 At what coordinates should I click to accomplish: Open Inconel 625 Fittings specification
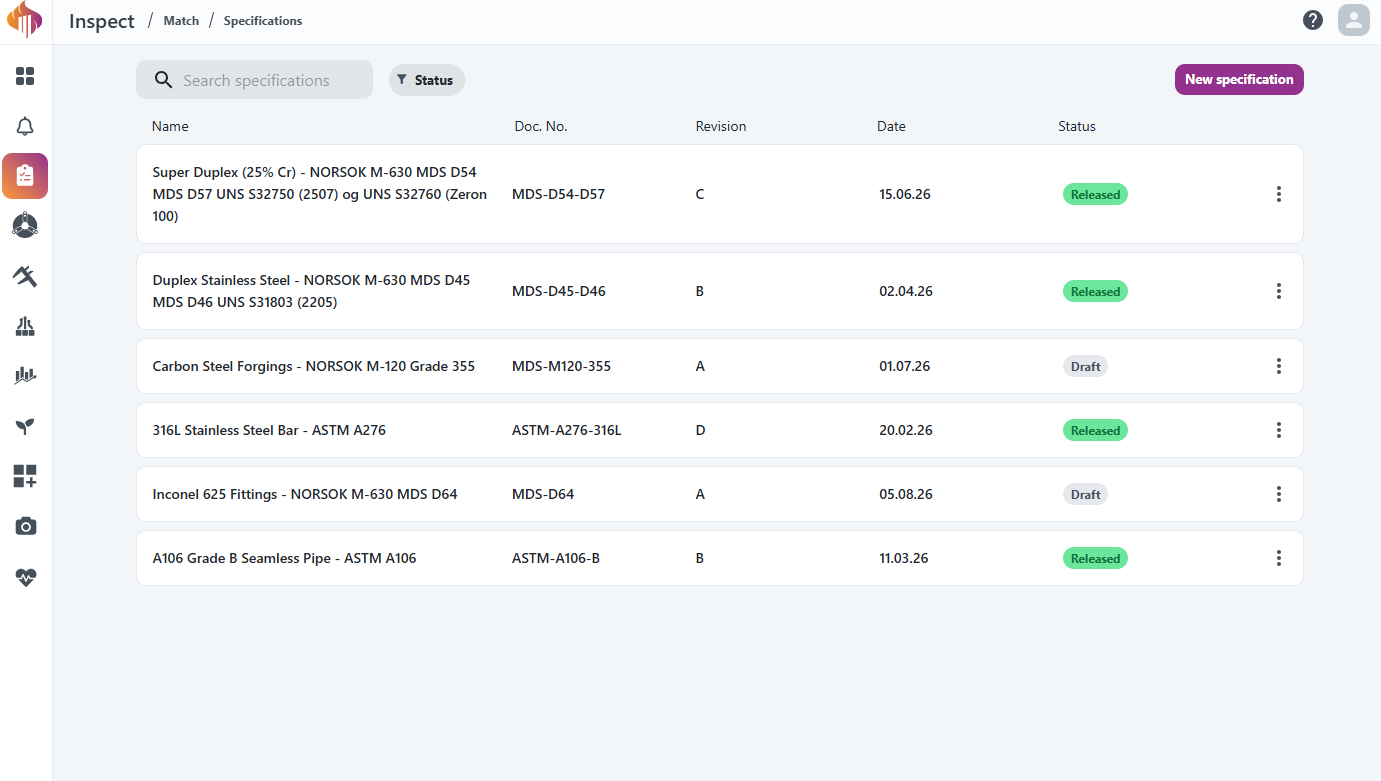[720, 494]
